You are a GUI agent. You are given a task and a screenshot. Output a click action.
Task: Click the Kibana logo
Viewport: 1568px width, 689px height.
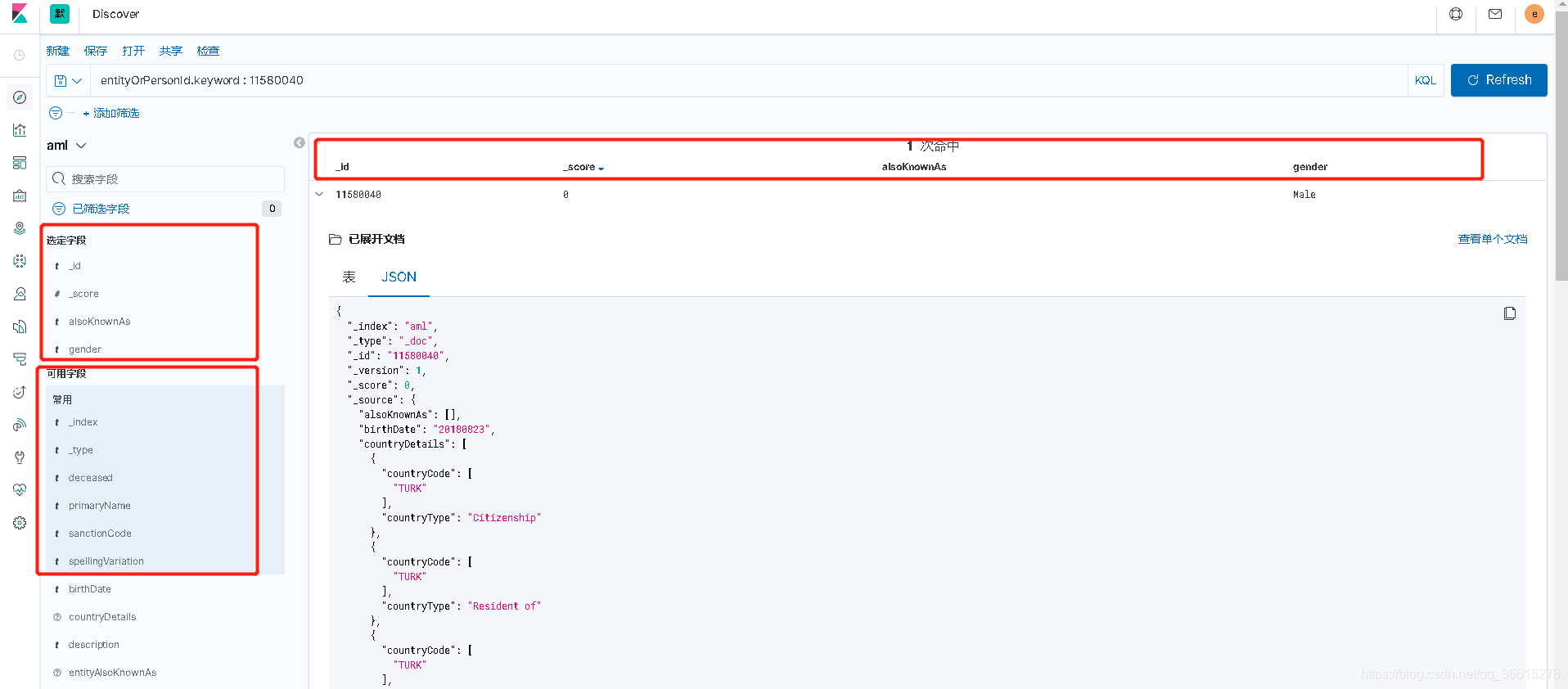20,14
